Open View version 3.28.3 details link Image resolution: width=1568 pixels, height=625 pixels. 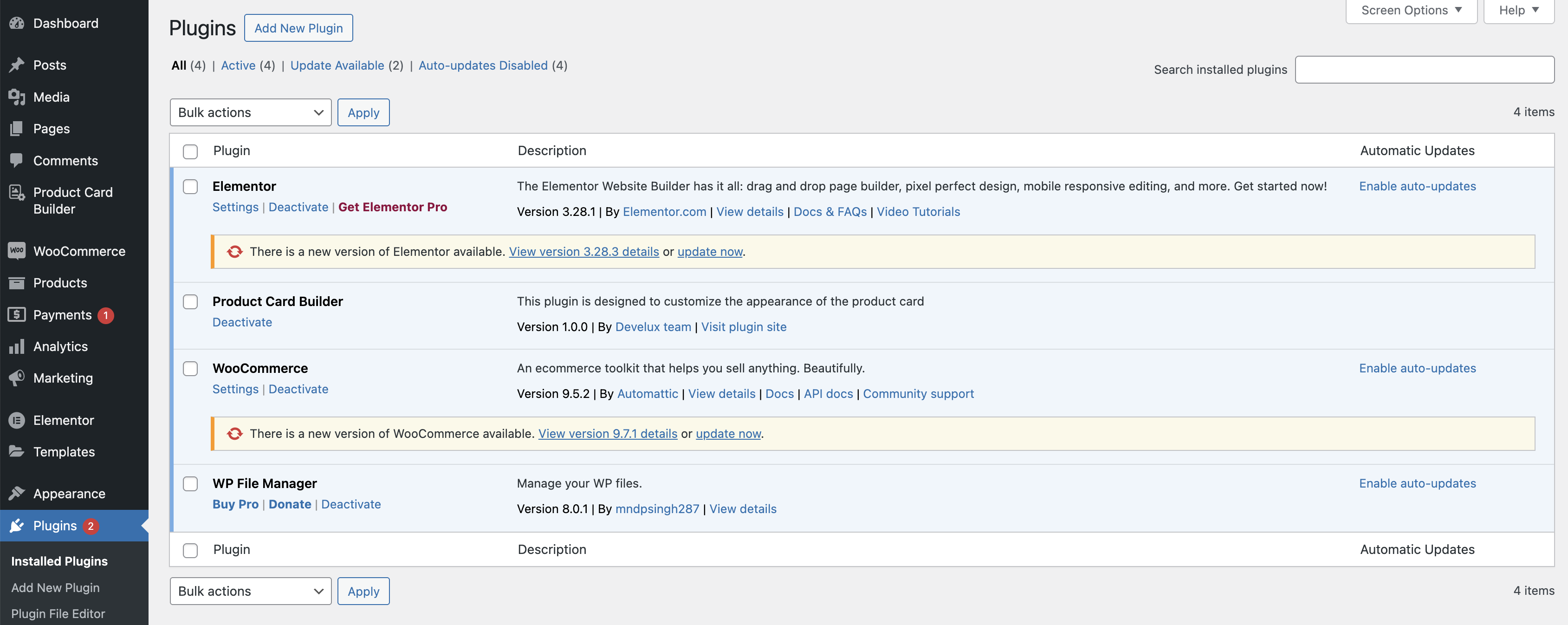coord(584,252)
